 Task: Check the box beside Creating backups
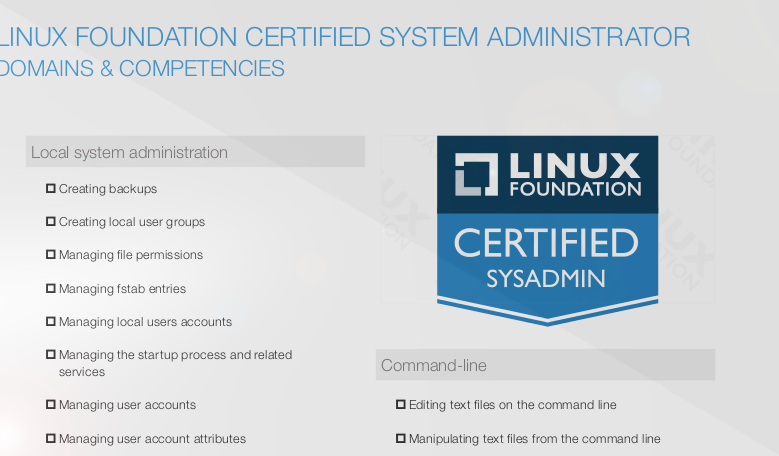pyautogui.click(x=51, y=188)
